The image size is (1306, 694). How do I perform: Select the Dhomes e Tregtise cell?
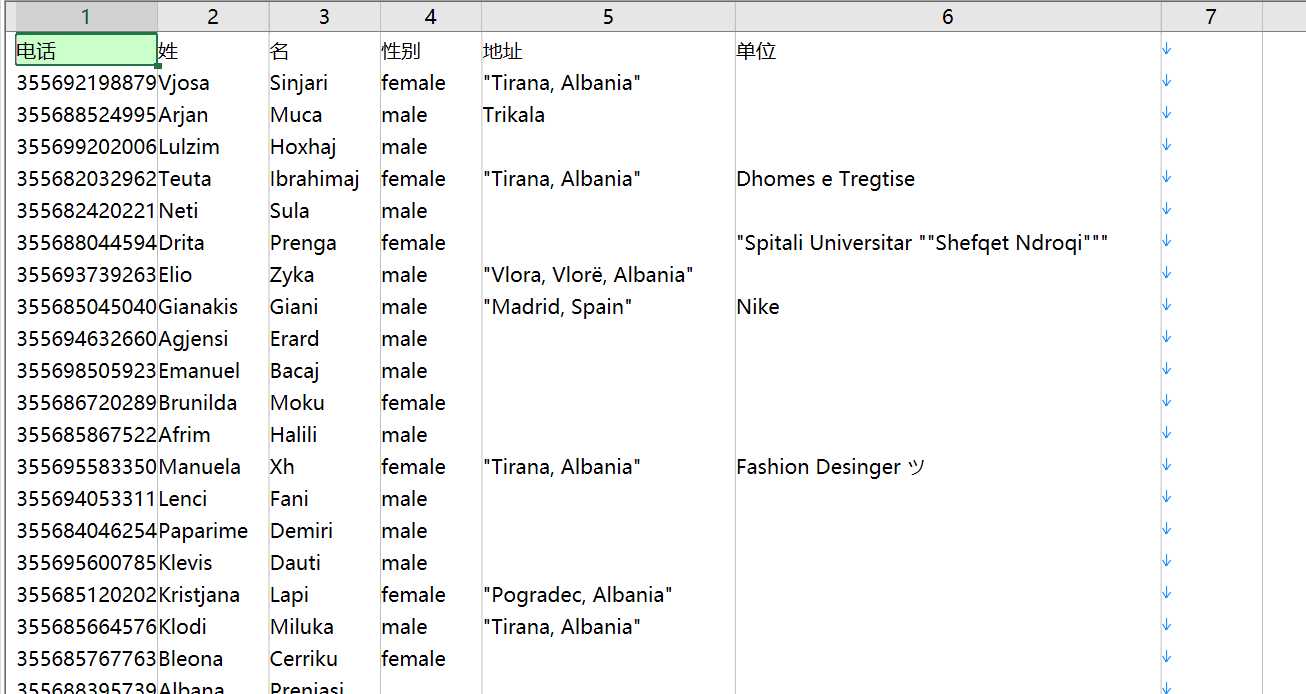[948, 179]
